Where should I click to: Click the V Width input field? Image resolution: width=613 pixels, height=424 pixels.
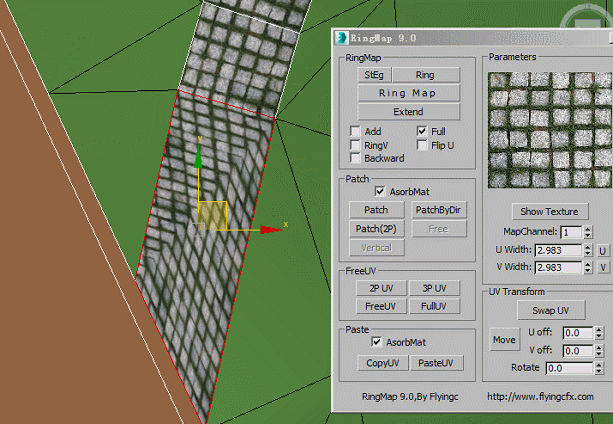[558, 267]
